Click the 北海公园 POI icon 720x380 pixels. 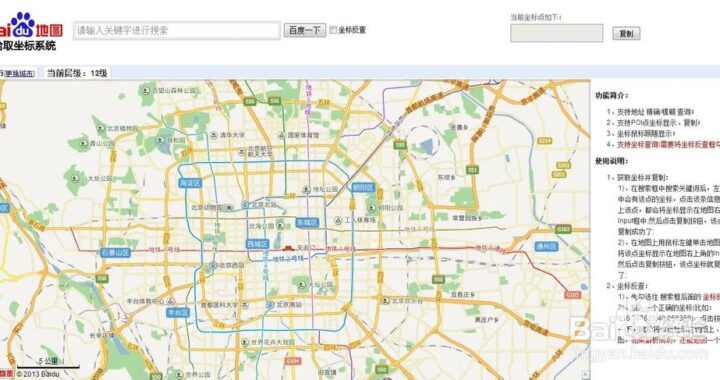tap(280, 225)
